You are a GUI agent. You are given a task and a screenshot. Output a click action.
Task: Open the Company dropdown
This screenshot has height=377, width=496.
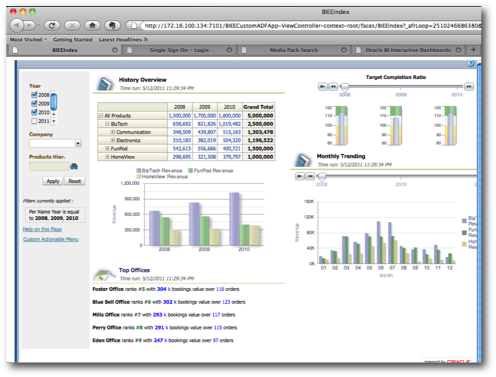coord(78,143)
